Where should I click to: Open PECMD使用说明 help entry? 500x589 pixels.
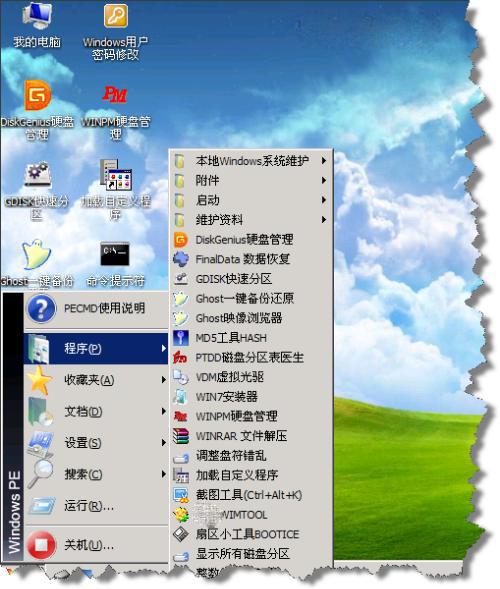96,309
